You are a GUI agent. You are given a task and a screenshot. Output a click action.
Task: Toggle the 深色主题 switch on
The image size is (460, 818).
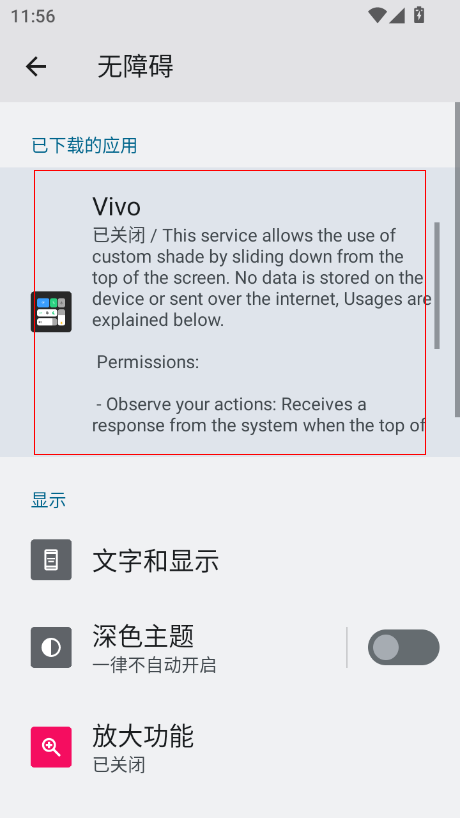[x=404, y=647]
